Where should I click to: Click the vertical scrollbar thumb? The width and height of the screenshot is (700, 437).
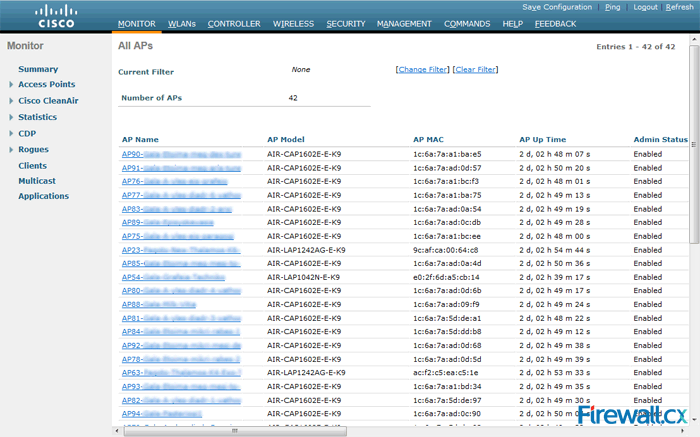click(x=694, y=144)
